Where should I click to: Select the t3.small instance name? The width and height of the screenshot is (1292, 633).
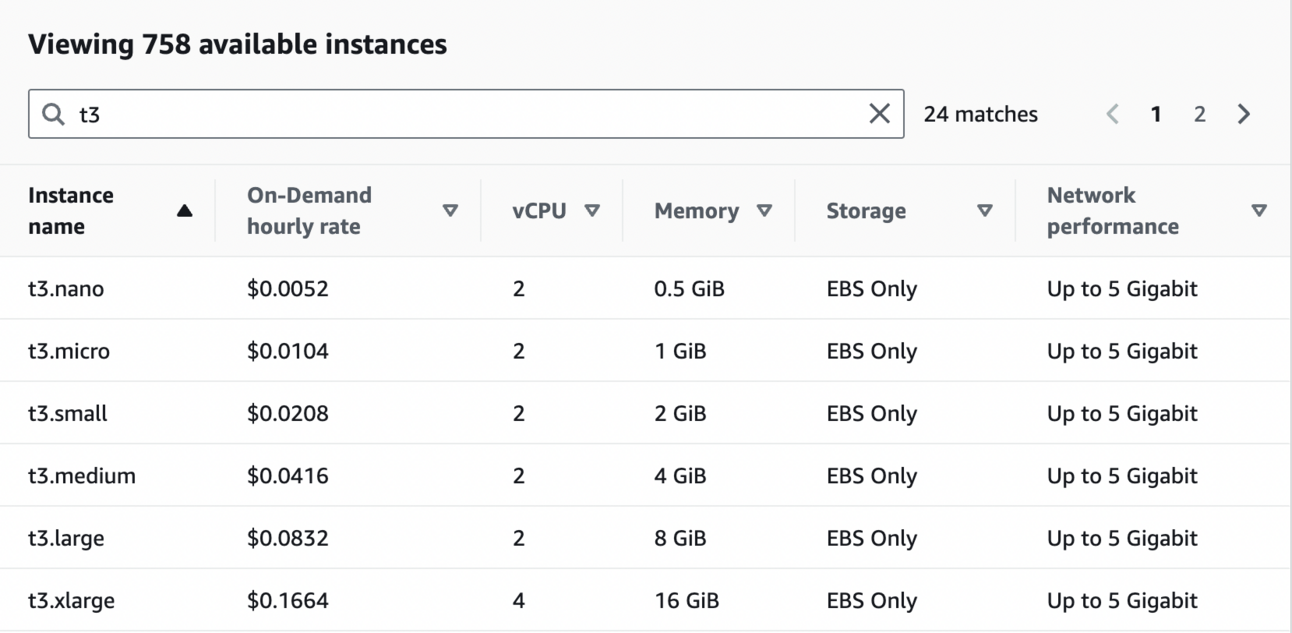point(68,413)
